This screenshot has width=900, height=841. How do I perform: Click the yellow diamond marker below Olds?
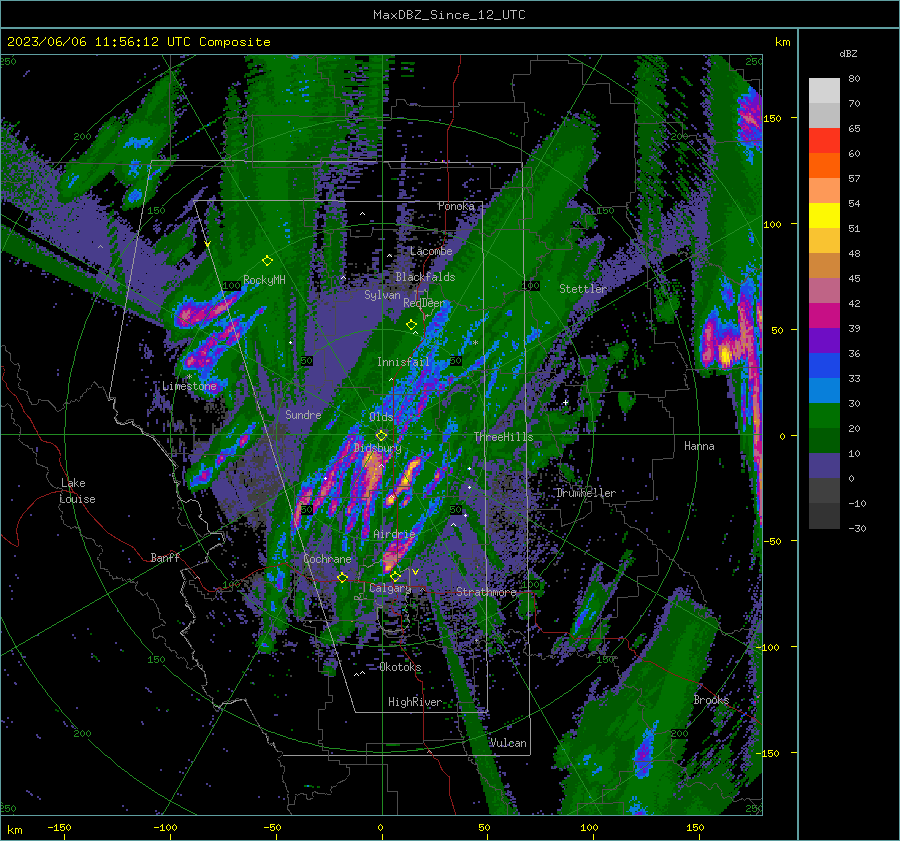click(x=381, y=436)
